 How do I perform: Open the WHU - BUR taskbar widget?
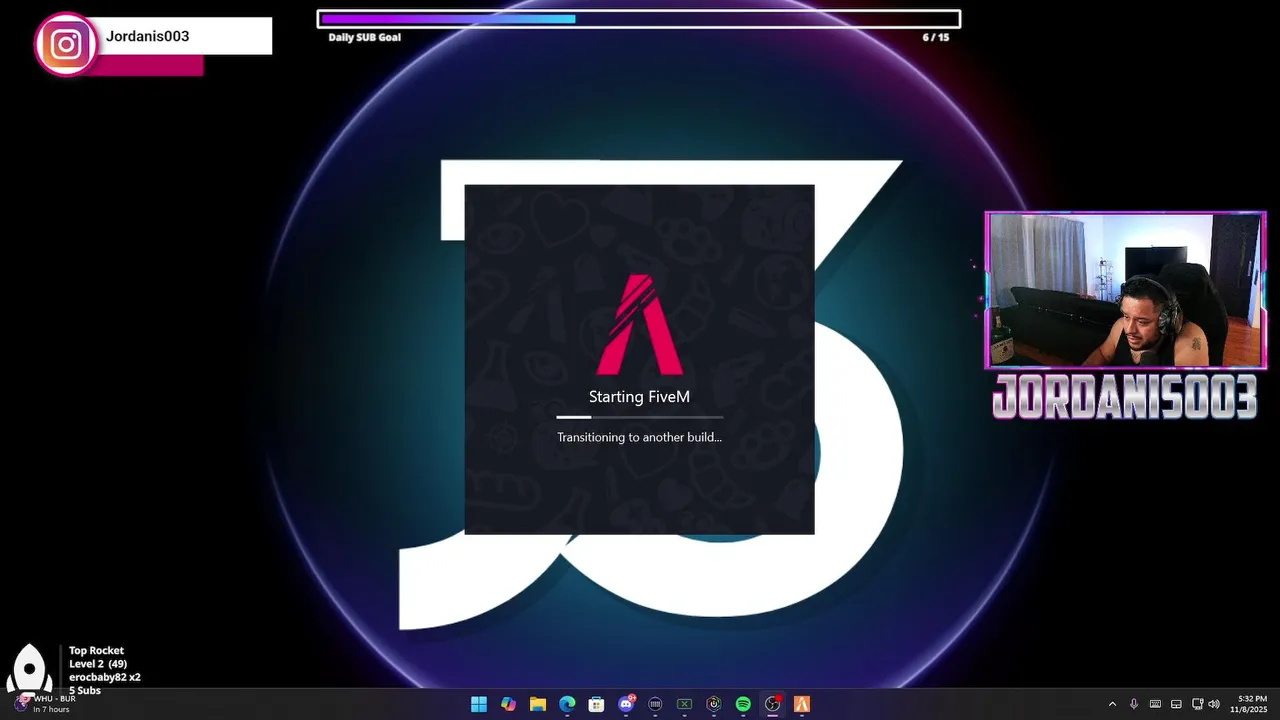44,704
